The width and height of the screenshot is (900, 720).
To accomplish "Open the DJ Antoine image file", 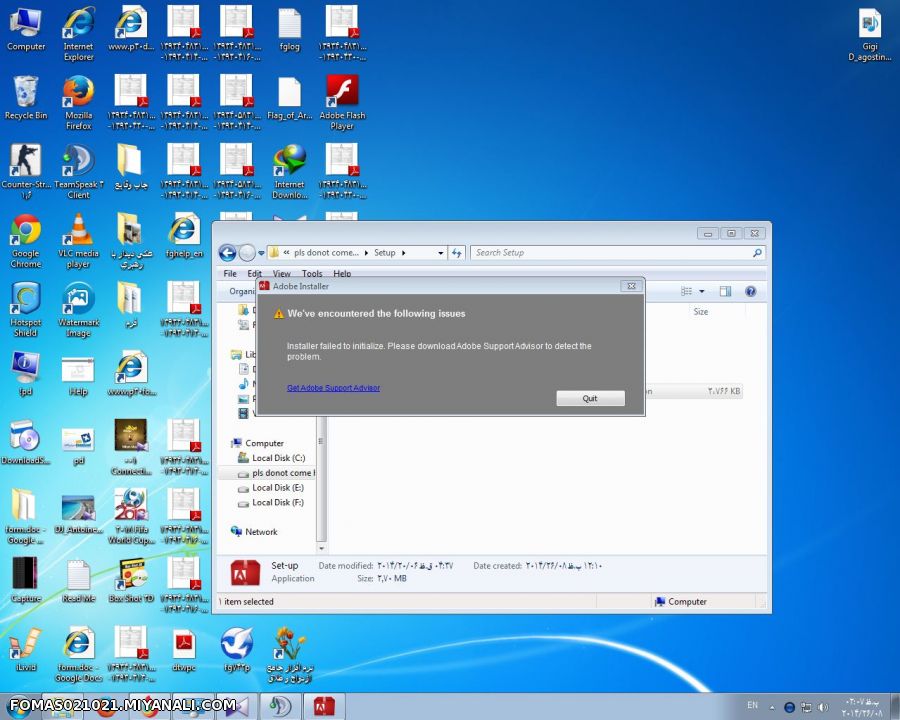I will click(79, 511).
